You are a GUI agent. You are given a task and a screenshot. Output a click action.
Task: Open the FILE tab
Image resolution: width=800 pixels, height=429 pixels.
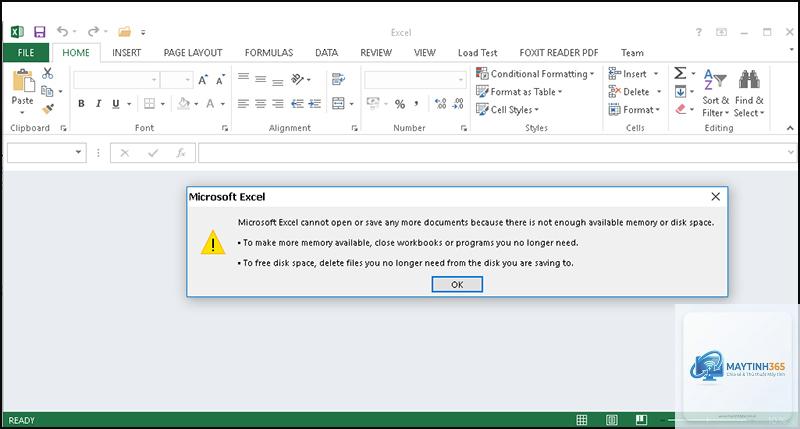(x=26, y=53)
